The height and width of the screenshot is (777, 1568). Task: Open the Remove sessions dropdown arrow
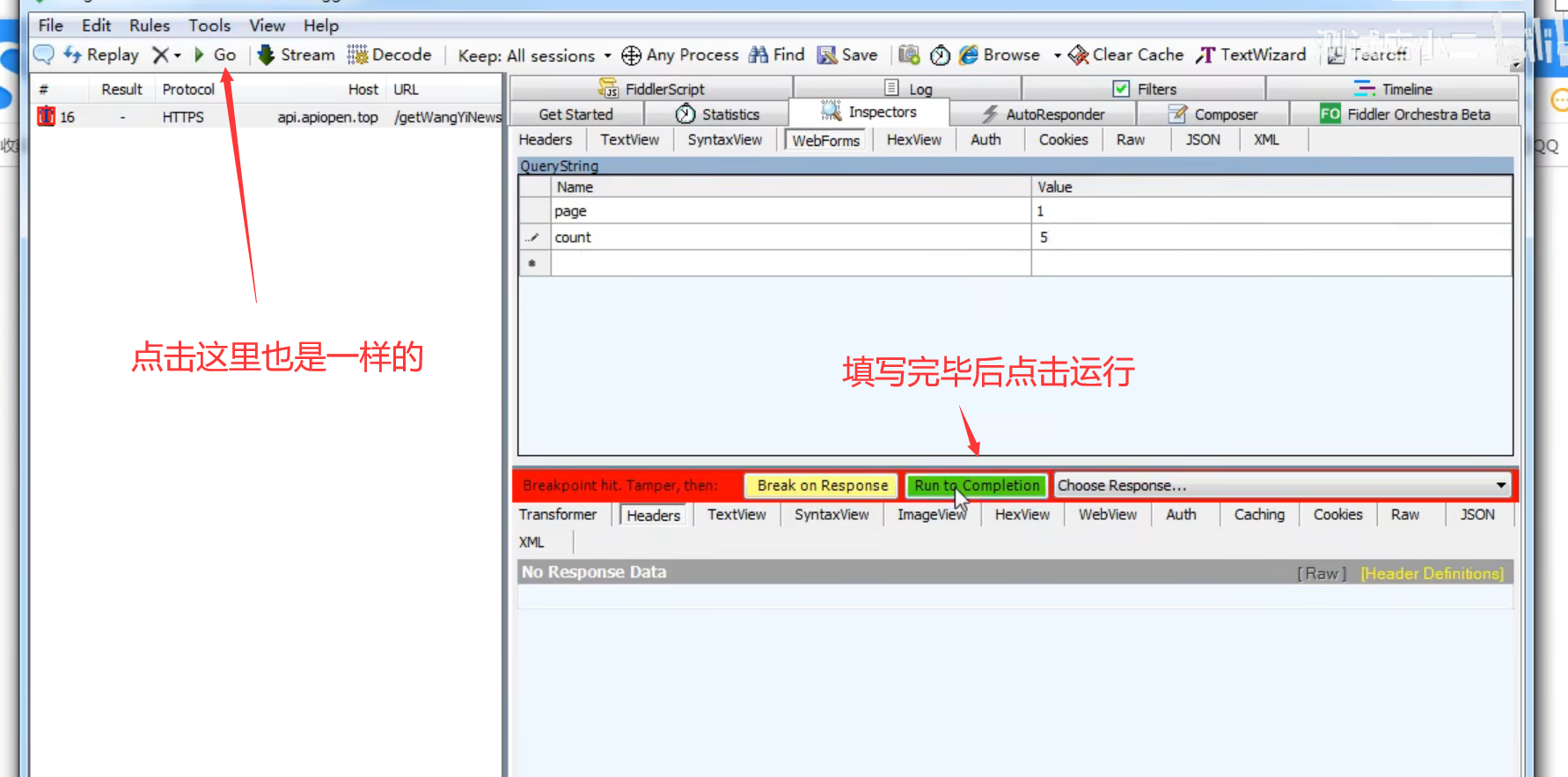point(177,55)
